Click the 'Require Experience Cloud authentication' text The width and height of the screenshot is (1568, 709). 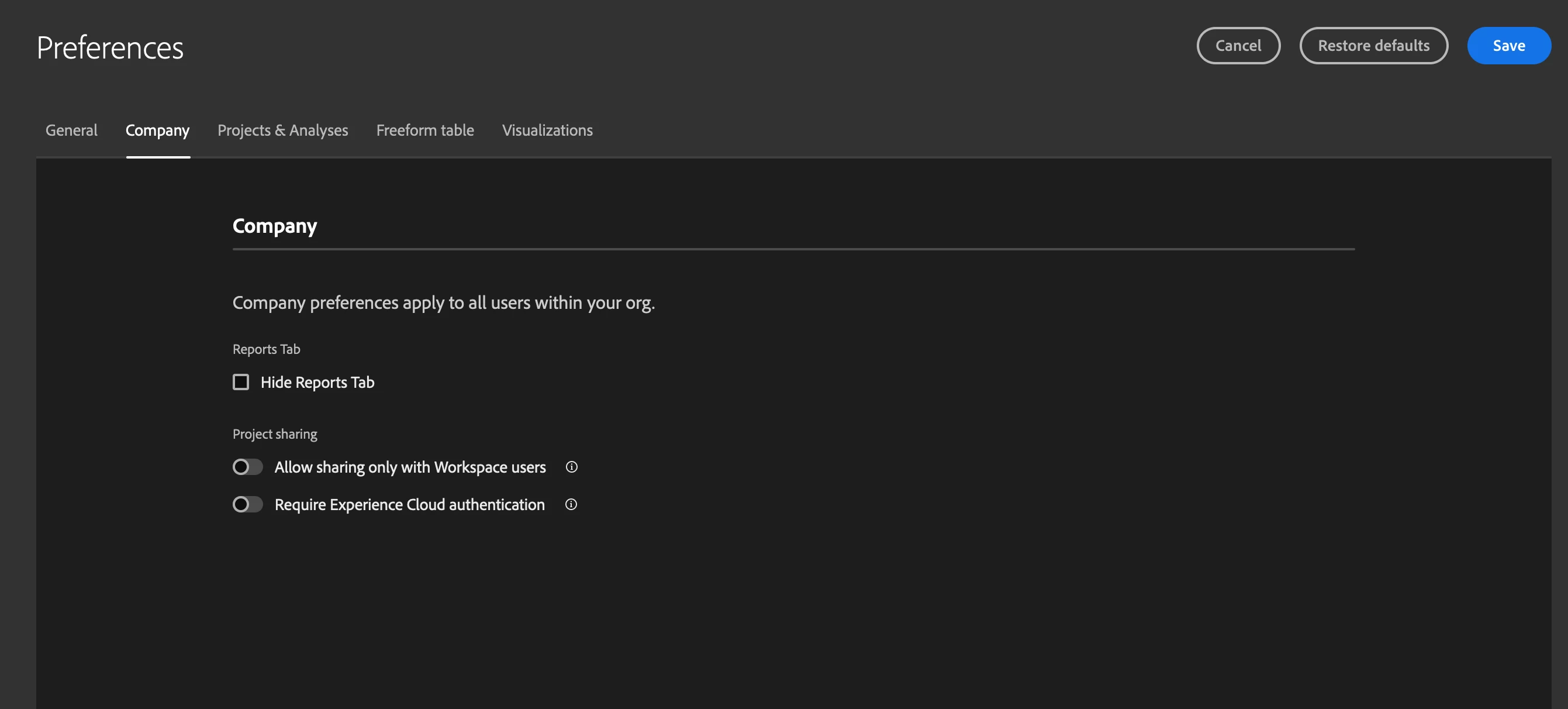(409, 504)
